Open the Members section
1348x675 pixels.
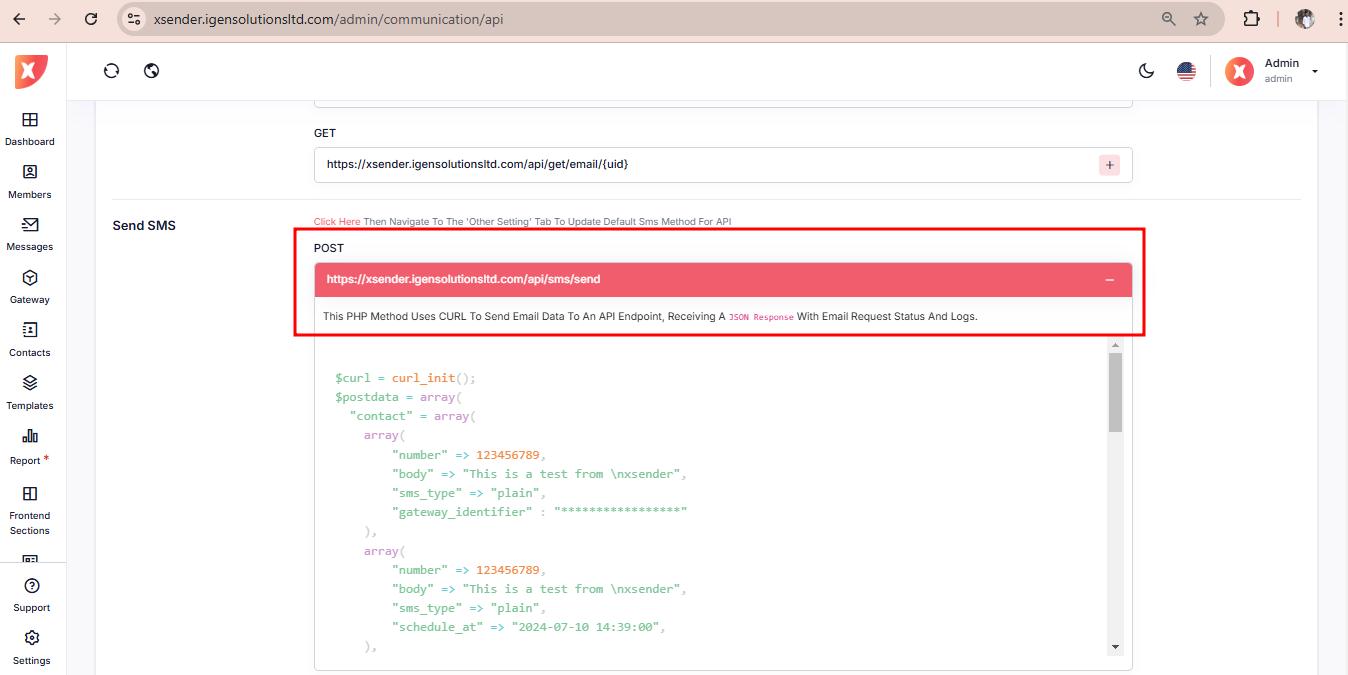(x=30, y=173)
